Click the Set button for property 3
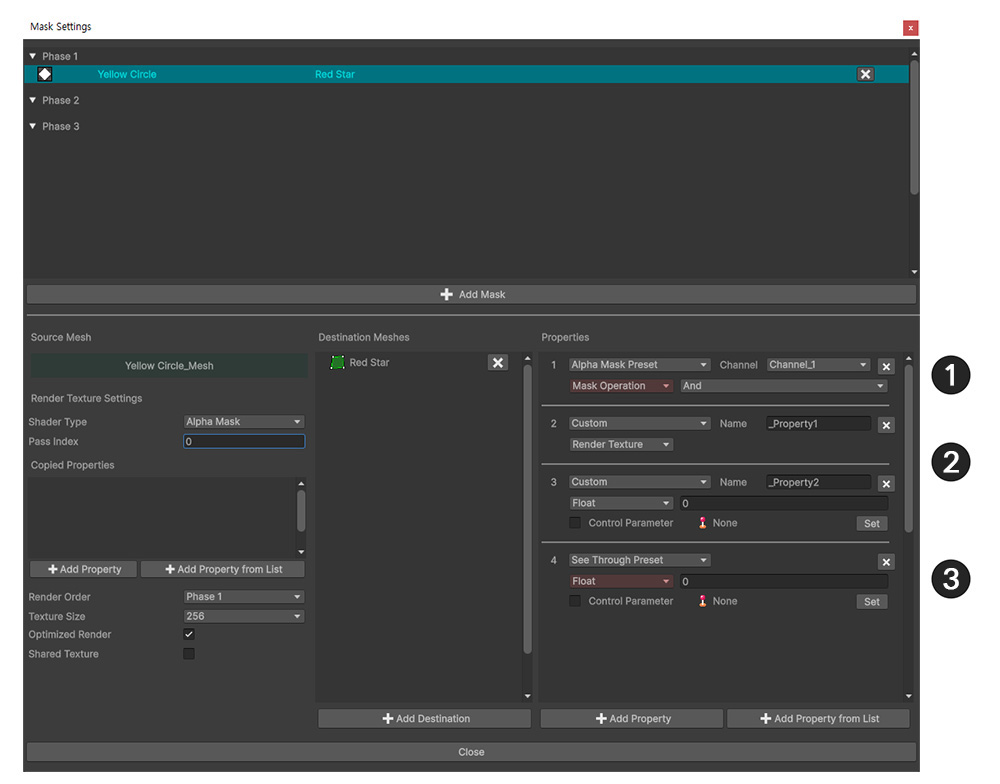Image resolution: width=1000 pixels, height=784 pixels. [871, 523]
